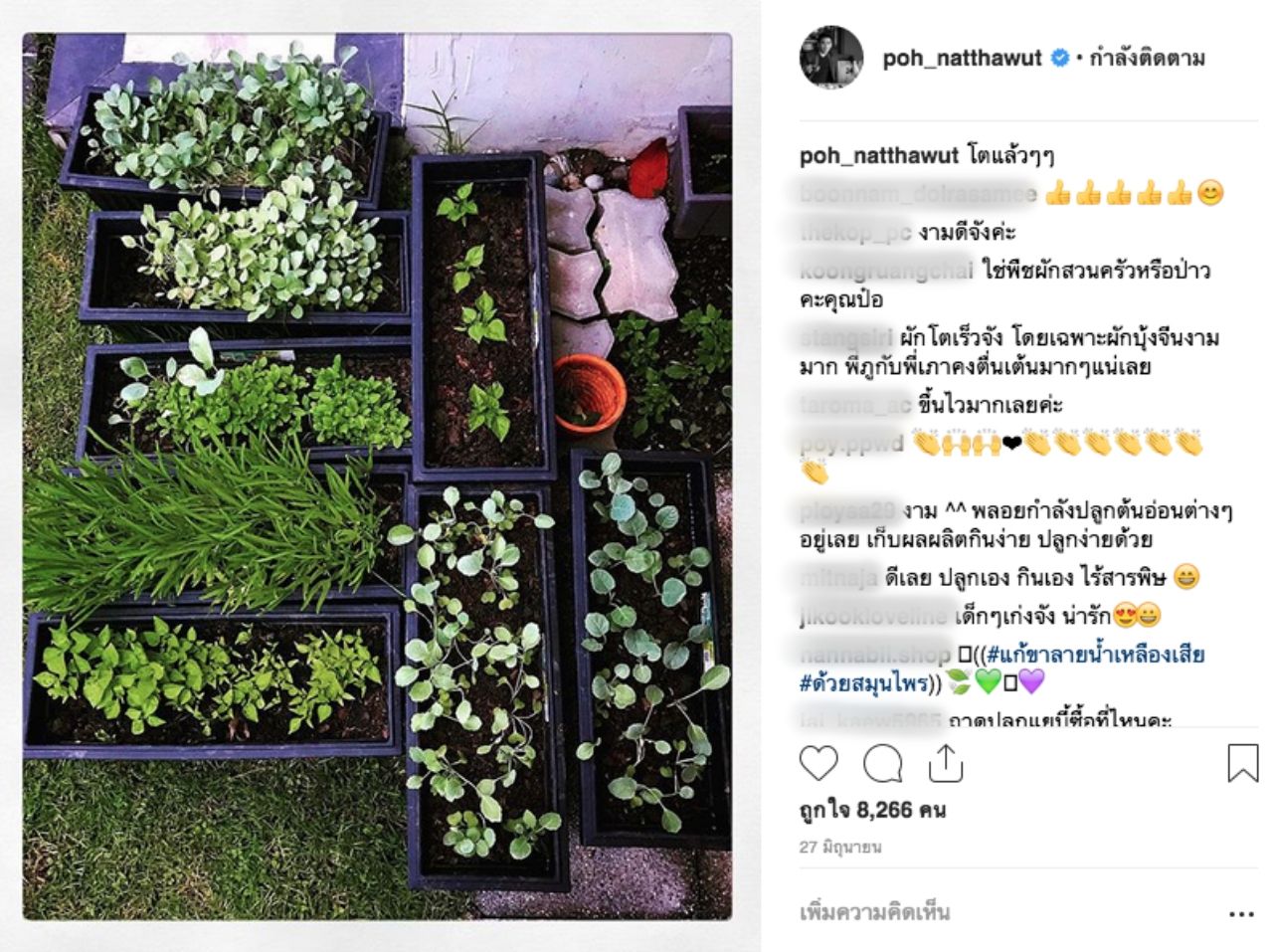Screen dimensions: 1273x952
Task: Open poh_natthawut name in caption
Action: (879, 155)
